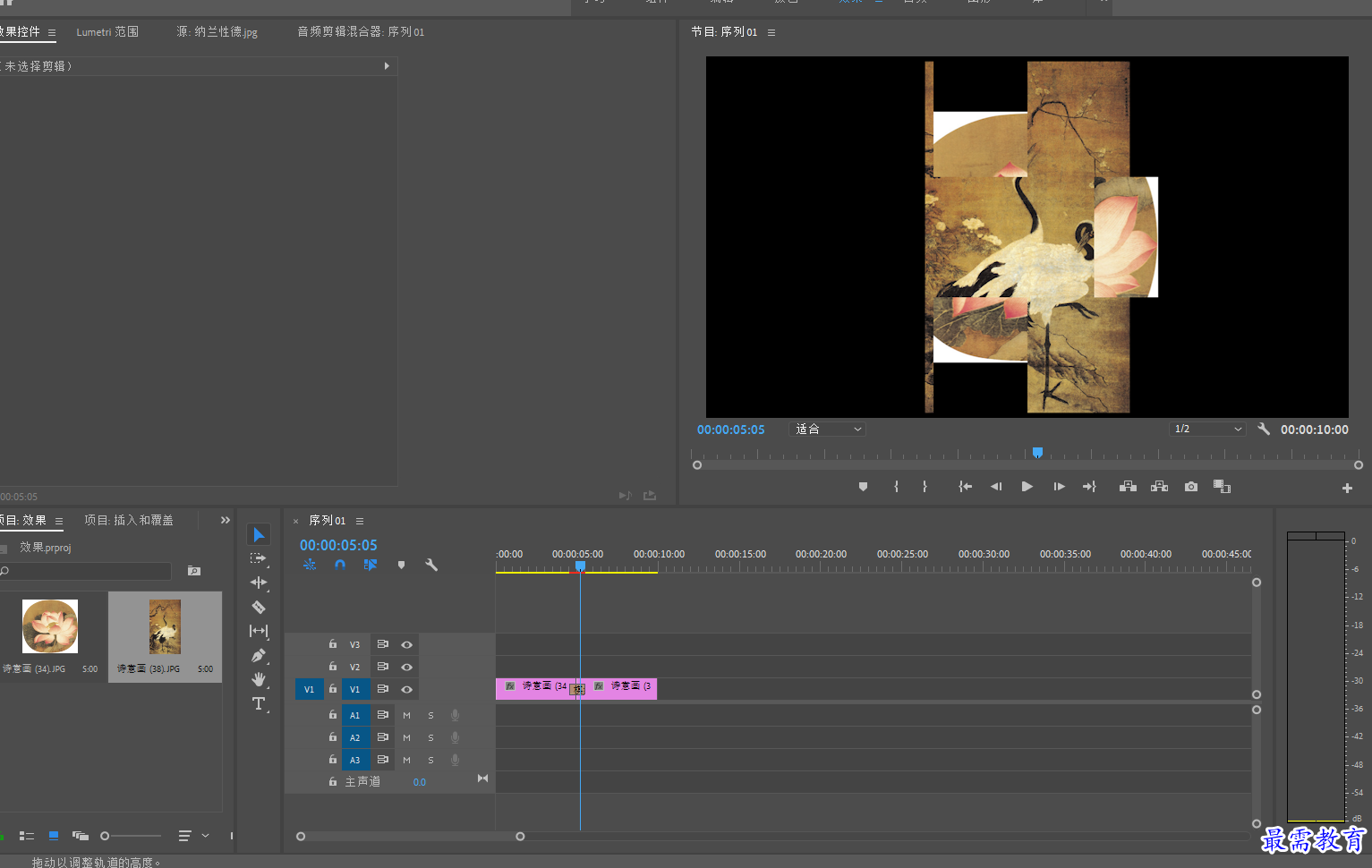This screenshot has width=1372, height=868.
Task: Select the Type tool
Action: (259, 703)
